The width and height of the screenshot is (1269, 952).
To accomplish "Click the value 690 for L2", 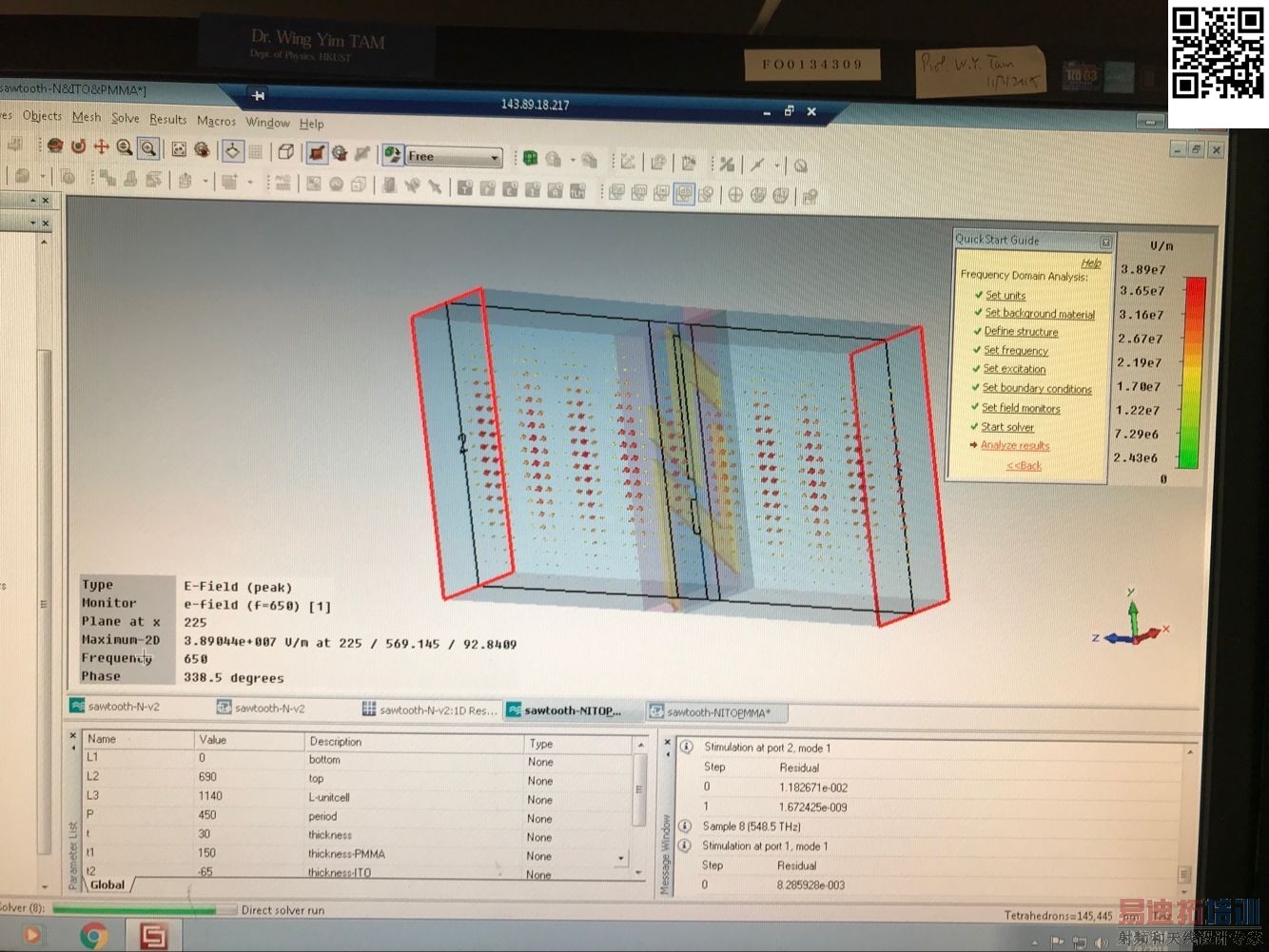I will coord(207,777).
